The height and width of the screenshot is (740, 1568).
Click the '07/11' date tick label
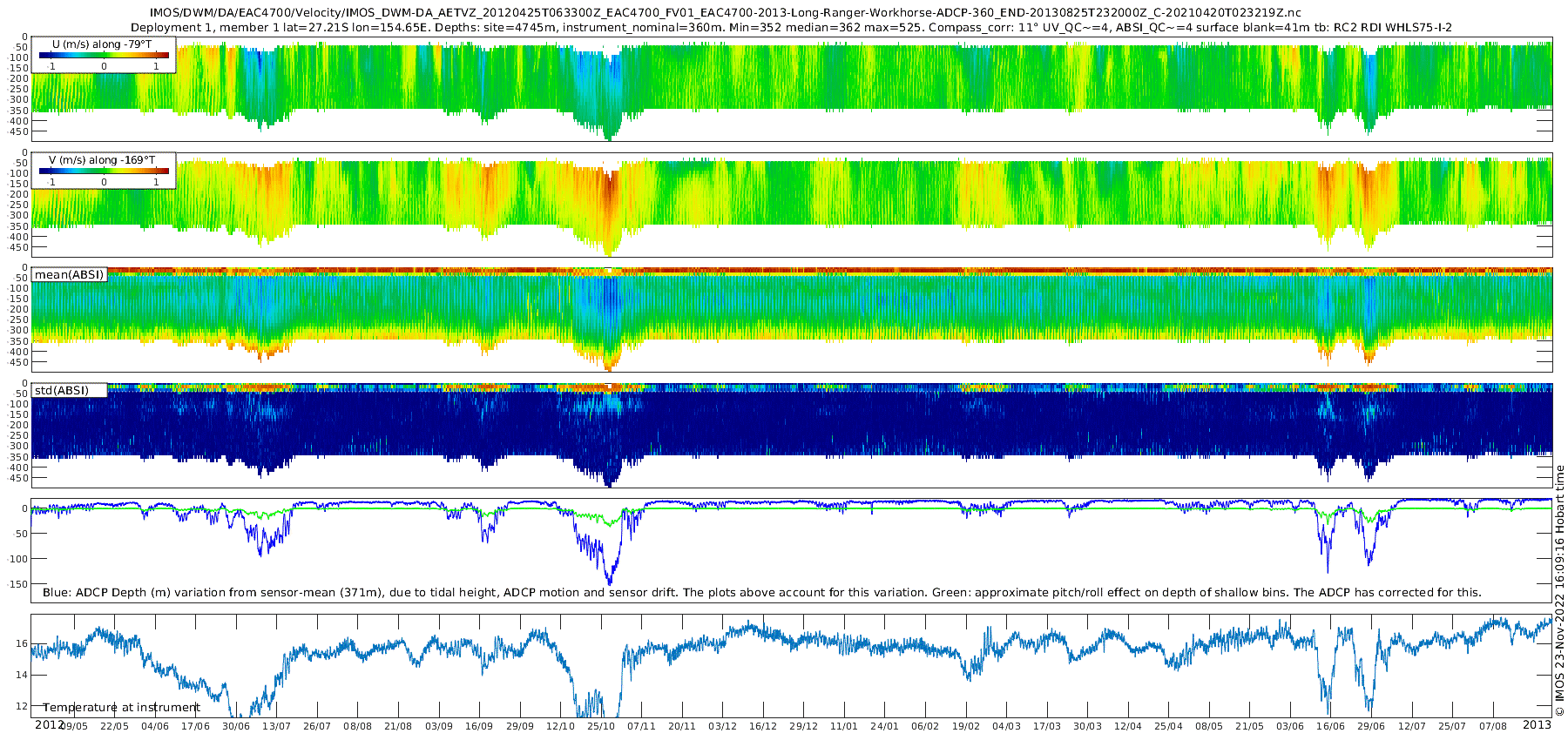point(641,726)
